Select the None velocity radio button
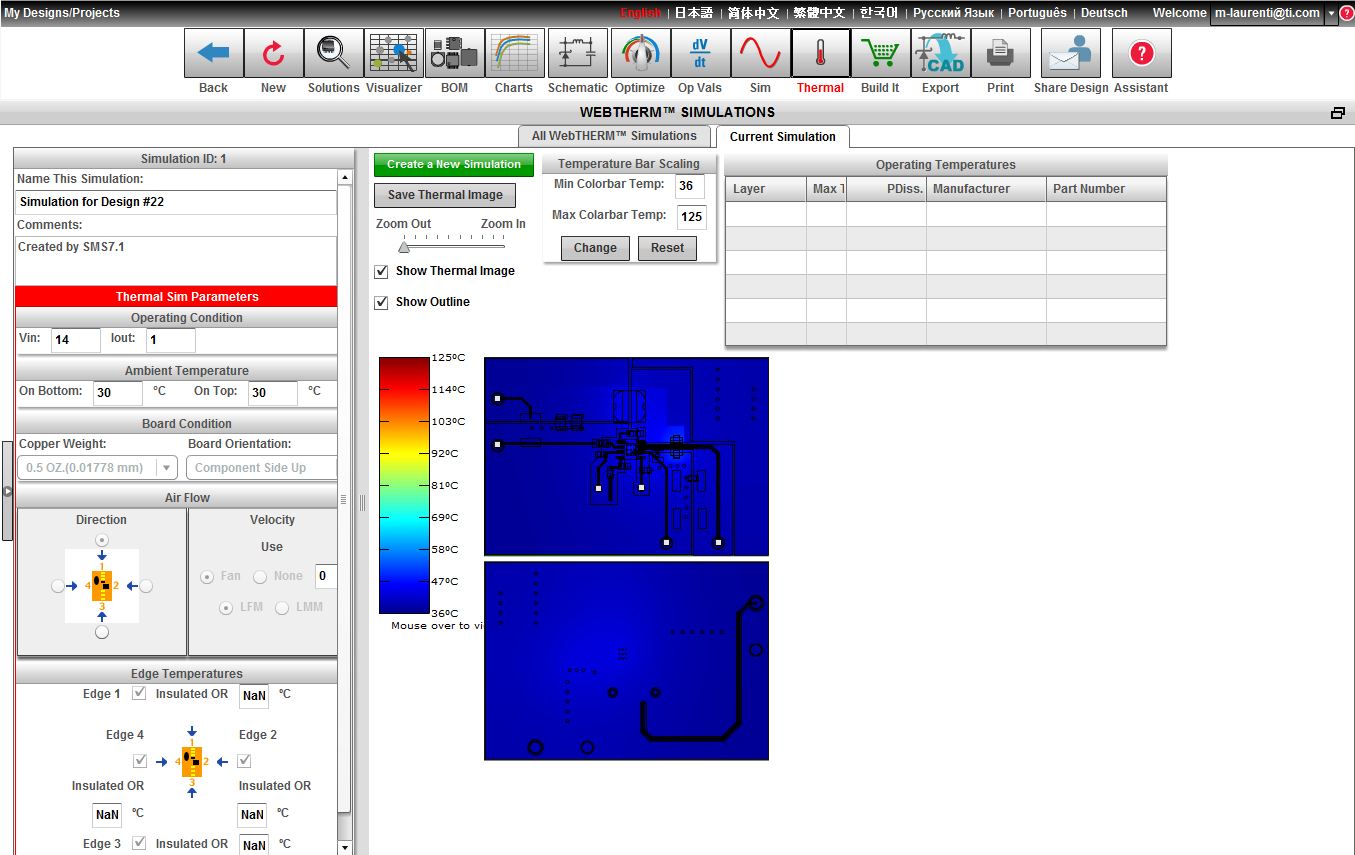Screen dimensions: 1355x855 pos(260,577)
